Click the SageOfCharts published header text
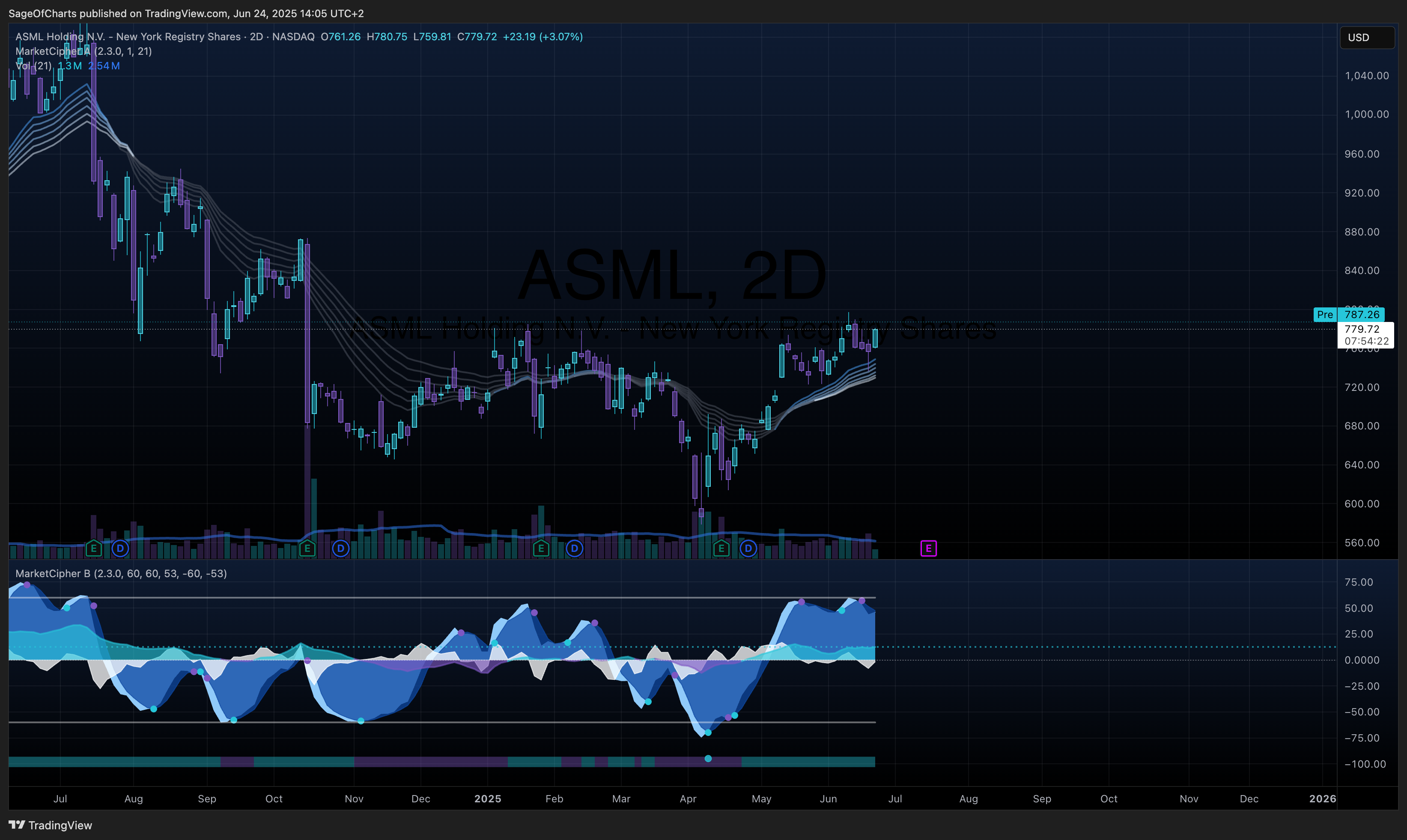Image resolution: width=1407 pixels, height=840 pixels. tap(186, 13)
